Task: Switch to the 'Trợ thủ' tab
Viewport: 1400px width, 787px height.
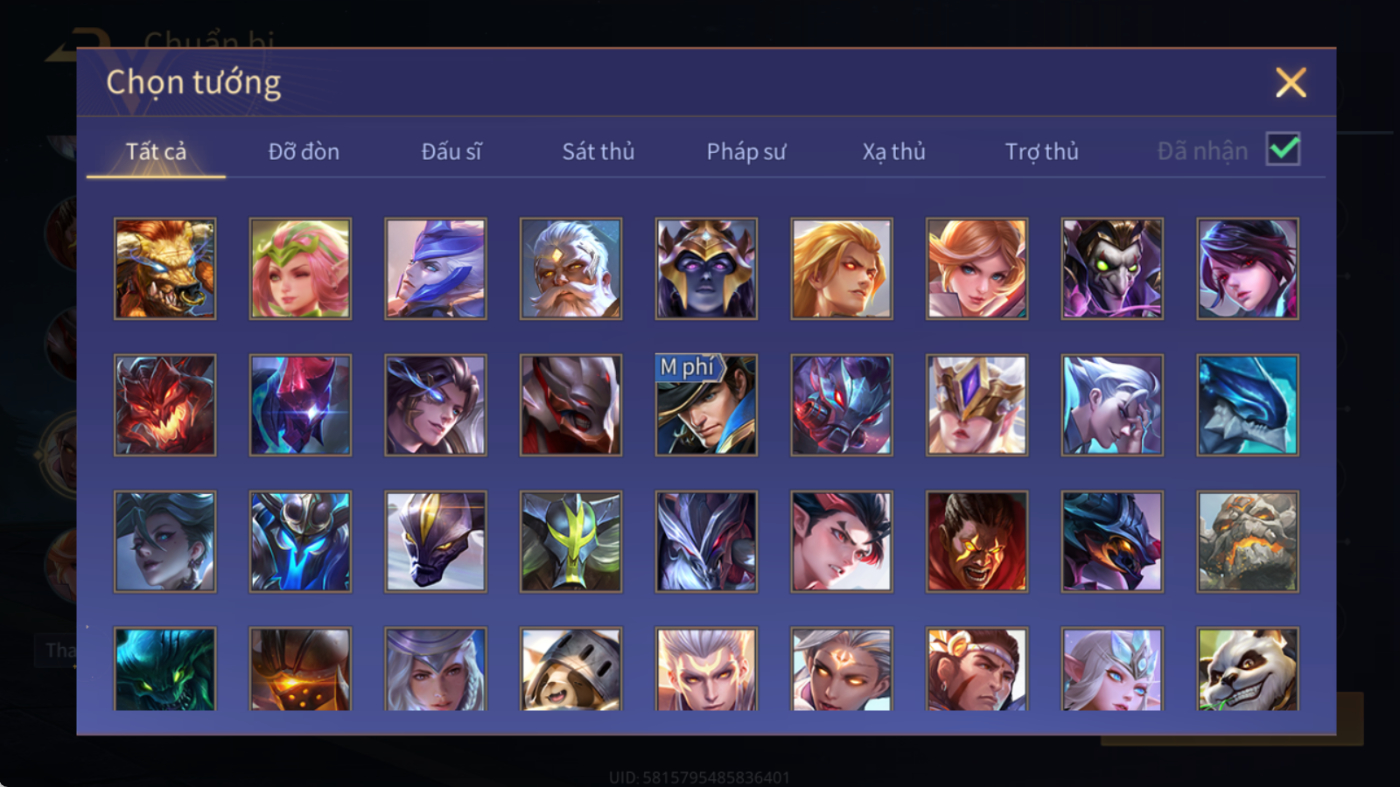Action: pyautogui.click(x=1042, y=152)
